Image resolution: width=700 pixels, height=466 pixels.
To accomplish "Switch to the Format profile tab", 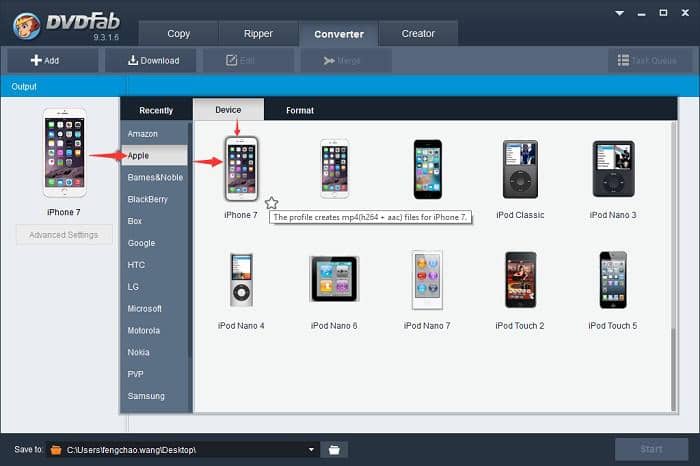I will 300,110.
